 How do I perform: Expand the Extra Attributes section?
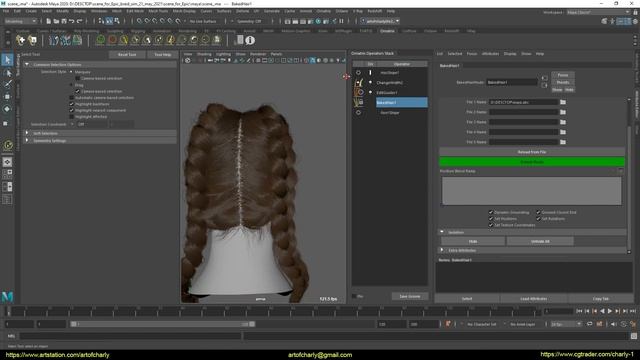pyautogui.click(x=442, y=250)
